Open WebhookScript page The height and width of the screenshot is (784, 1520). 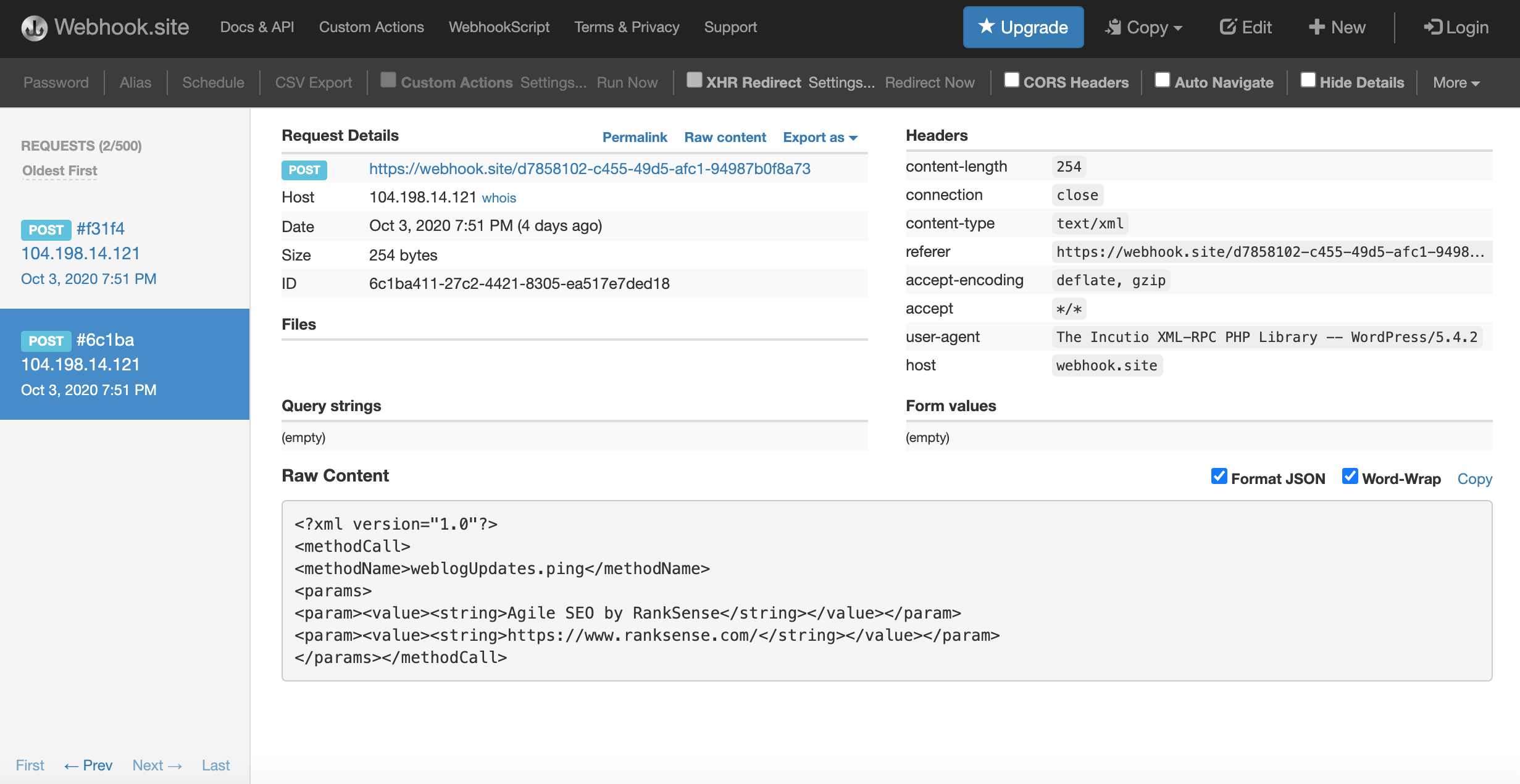click(499, 27)
